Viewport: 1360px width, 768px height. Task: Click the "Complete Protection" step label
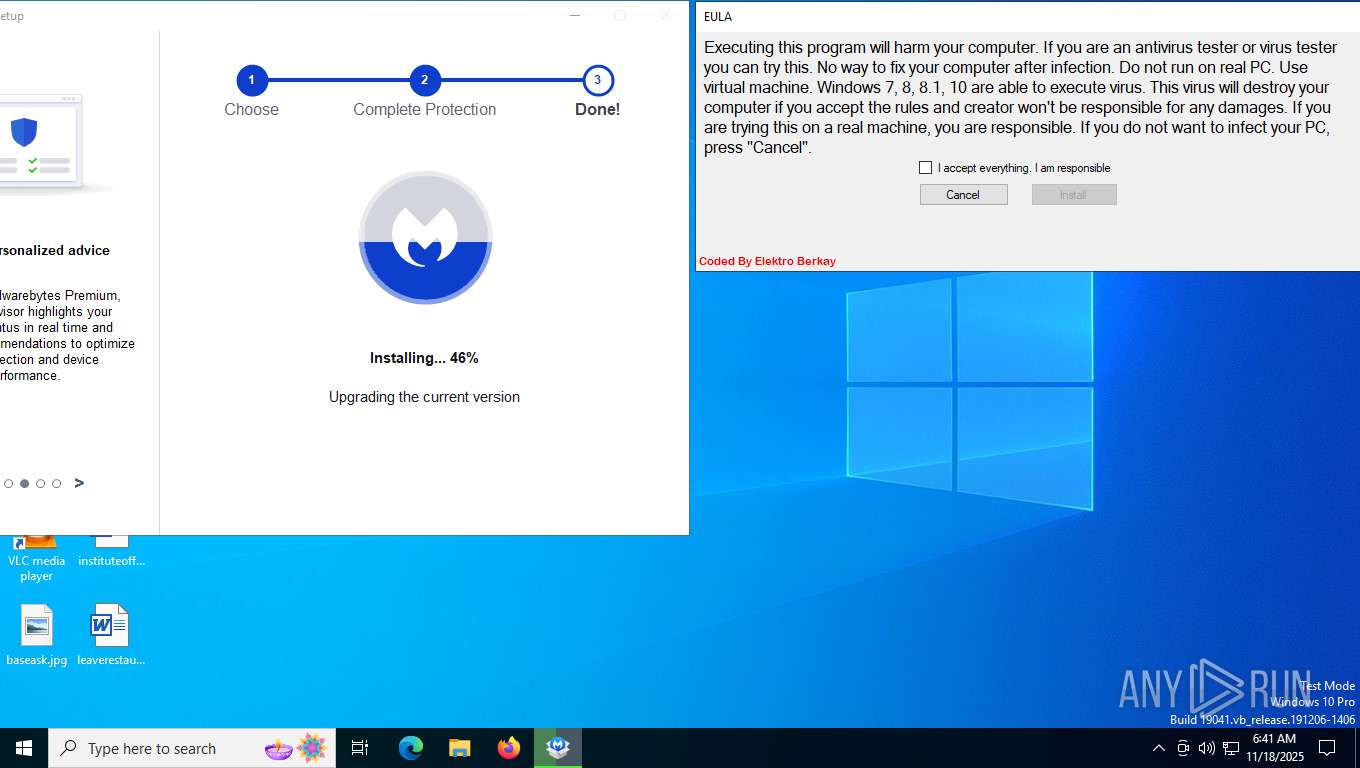(x=424, y=110)
